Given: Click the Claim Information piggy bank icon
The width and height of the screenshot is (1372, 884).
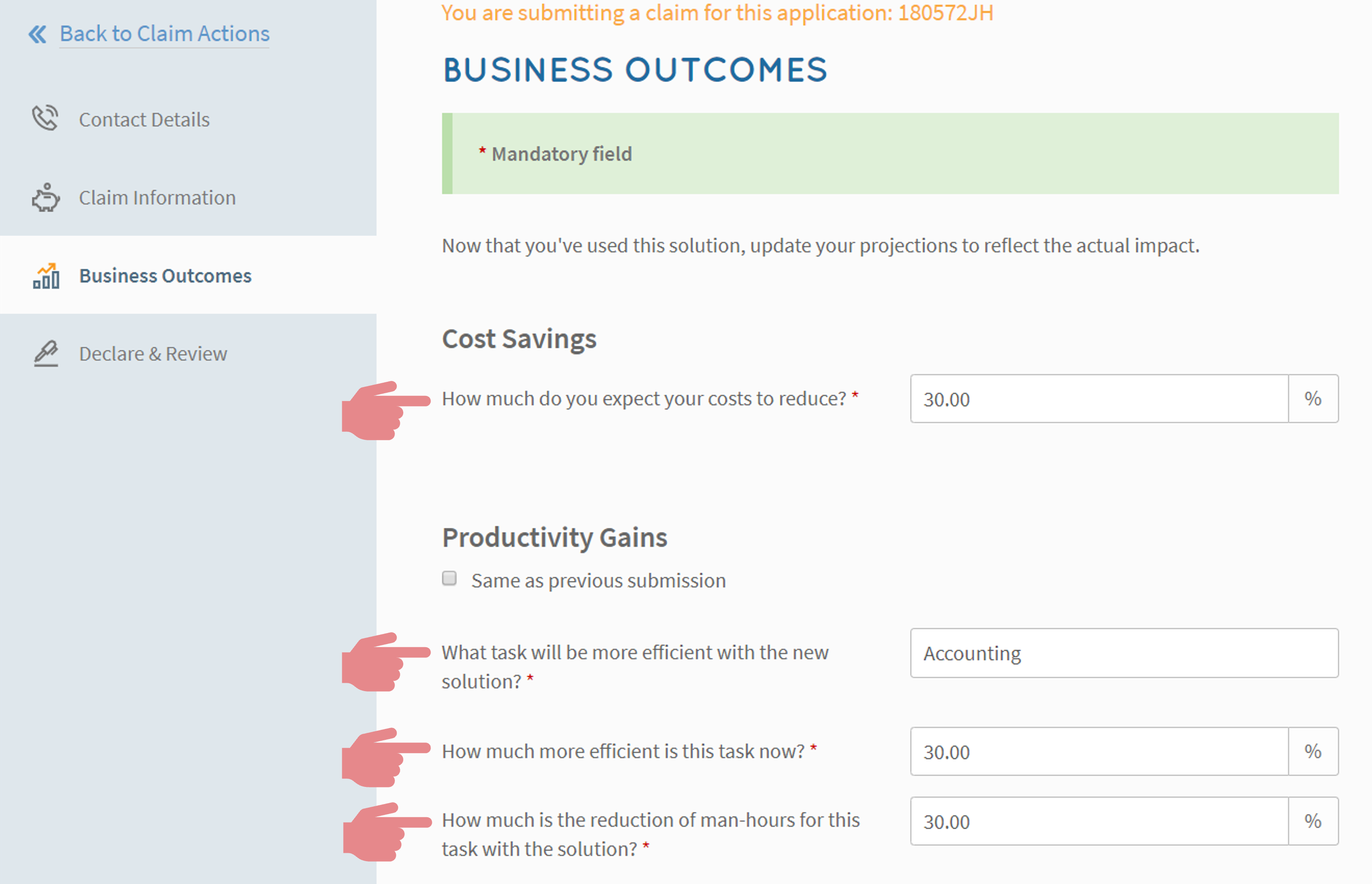Looking at the screenshot, I should coord(45,197).
